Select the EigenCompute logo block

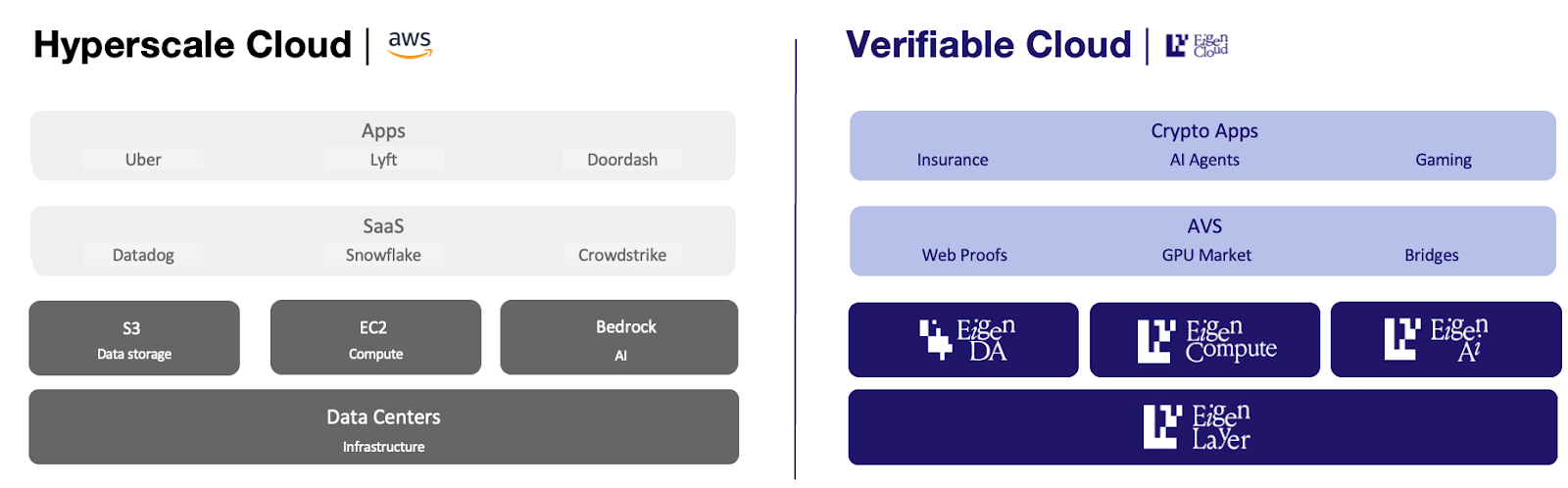pos(1204,340)
